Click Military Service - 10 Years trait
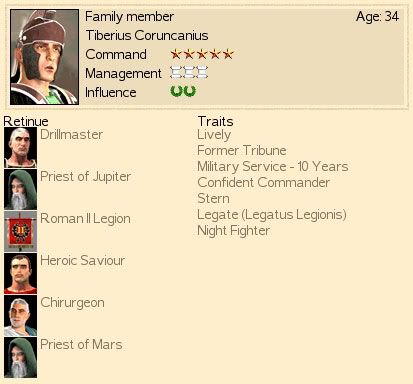 (273, 166)
